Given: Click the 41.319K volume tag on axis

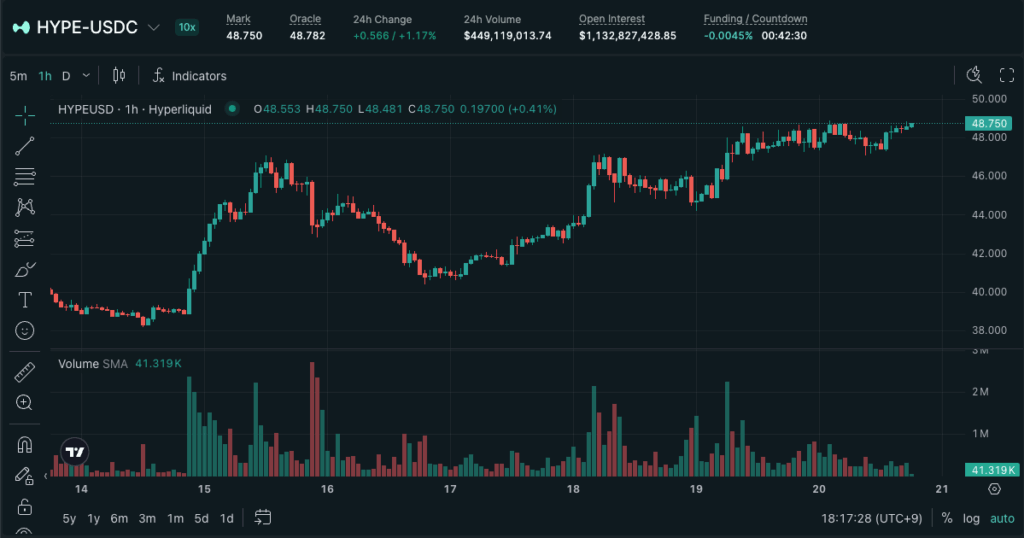Looking at the screenshot, I should click(x=991, y=470).
